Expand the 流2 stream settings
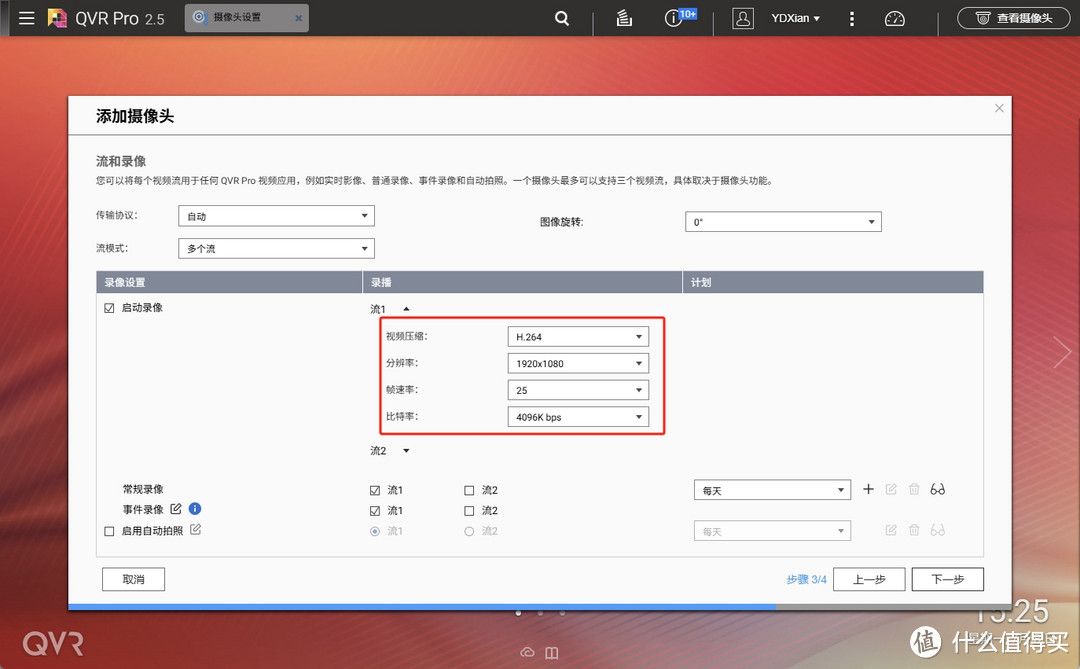The width and height of the screenshot is (1080, 669). (404, 450)
